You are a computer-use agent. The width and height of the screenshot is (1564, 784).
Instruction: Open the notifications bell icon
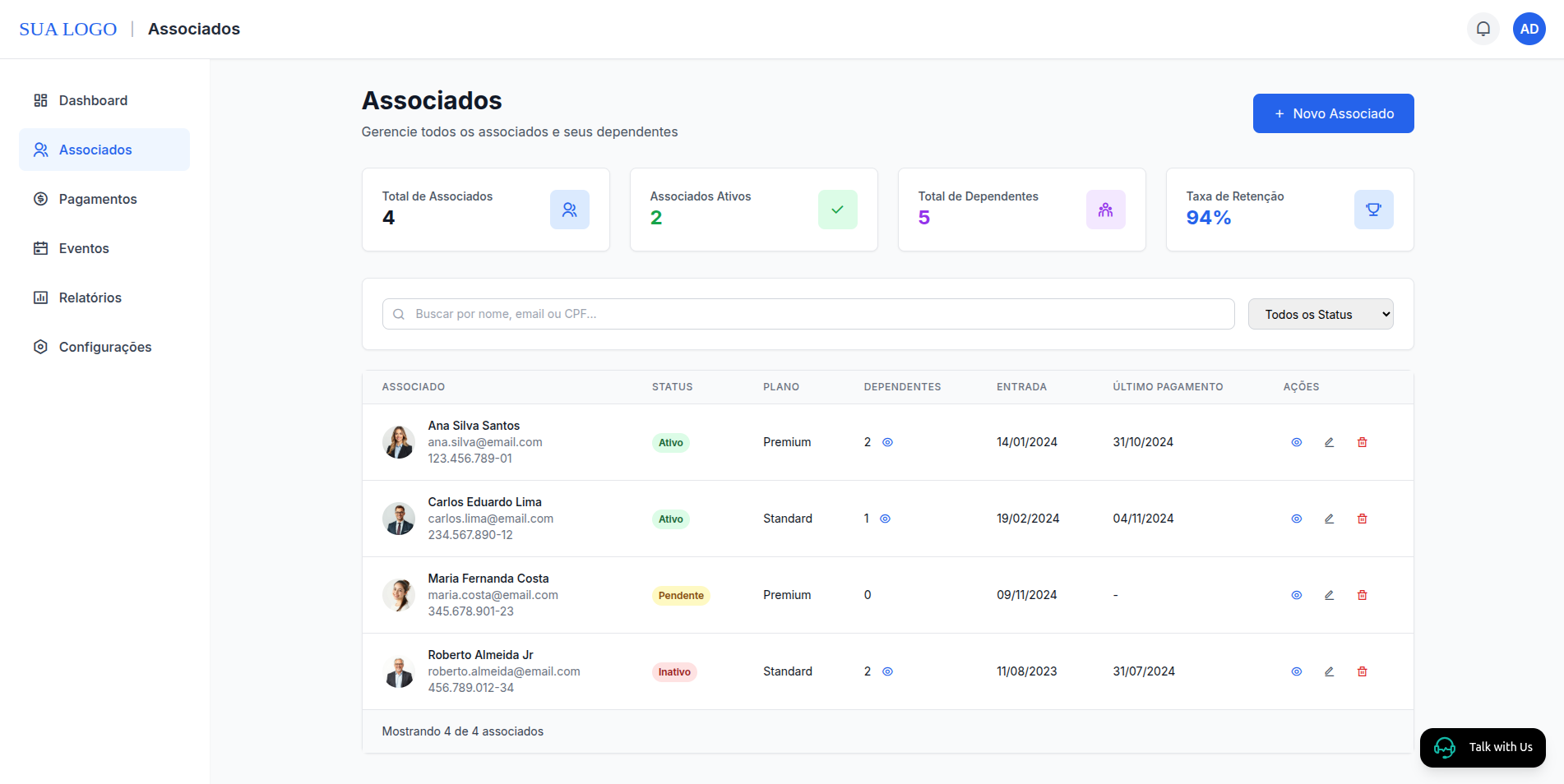[x=1483, y=29]
